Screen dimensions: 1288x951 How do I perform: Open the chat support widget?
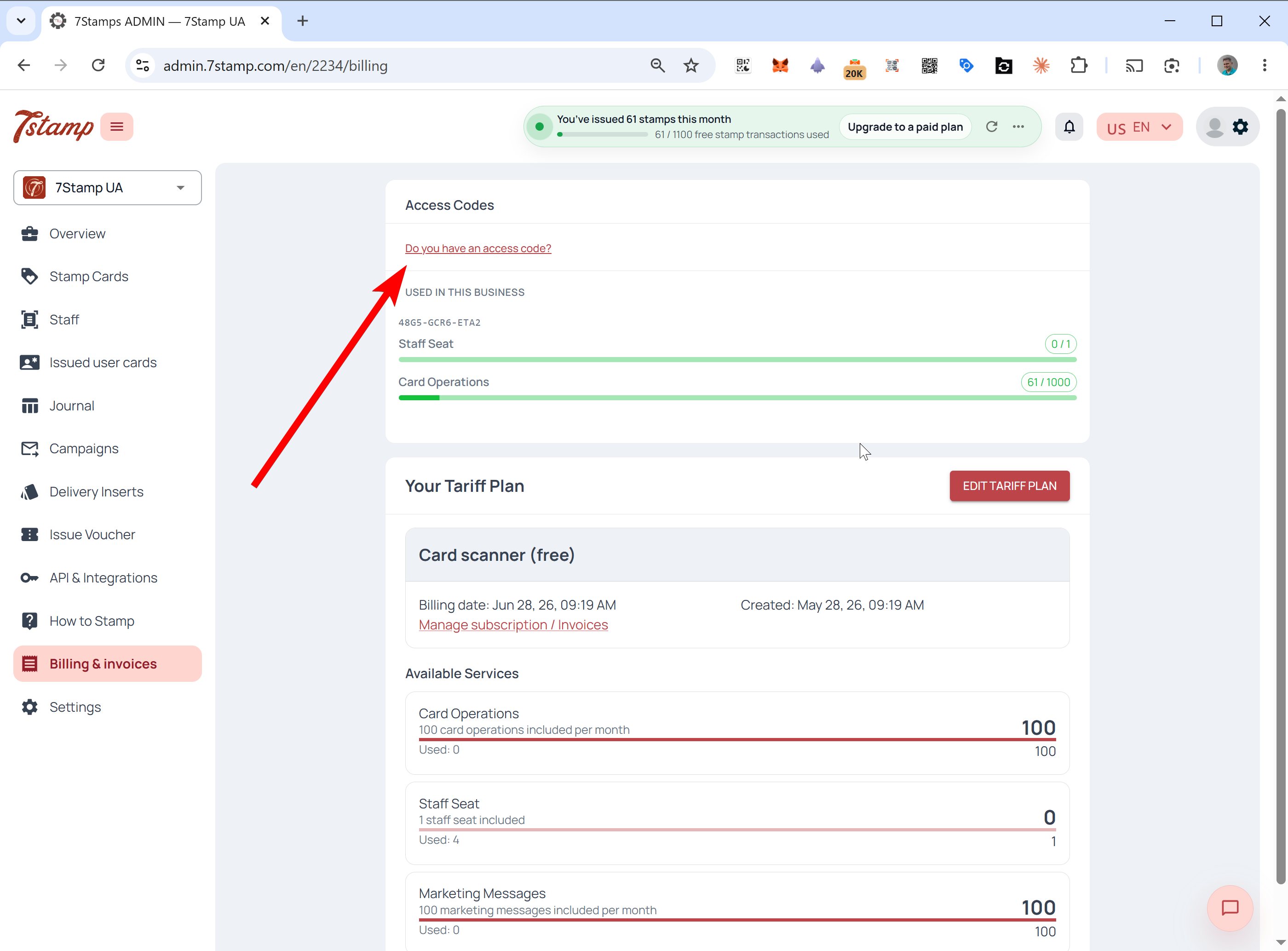(x=1230, y=908)
